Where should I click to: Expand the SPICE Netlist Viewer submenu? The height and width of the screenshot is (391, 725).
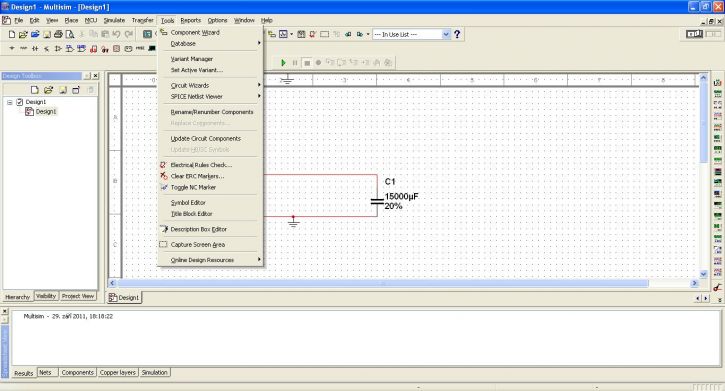(210, 97)
